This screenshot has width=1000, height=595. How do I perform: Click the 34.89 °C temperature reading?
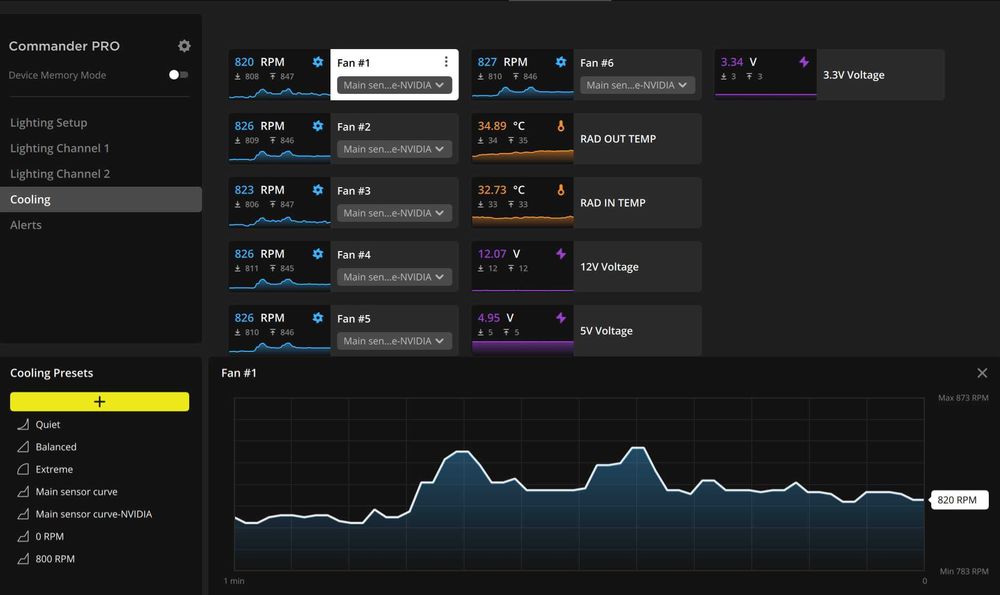point(501,126)
